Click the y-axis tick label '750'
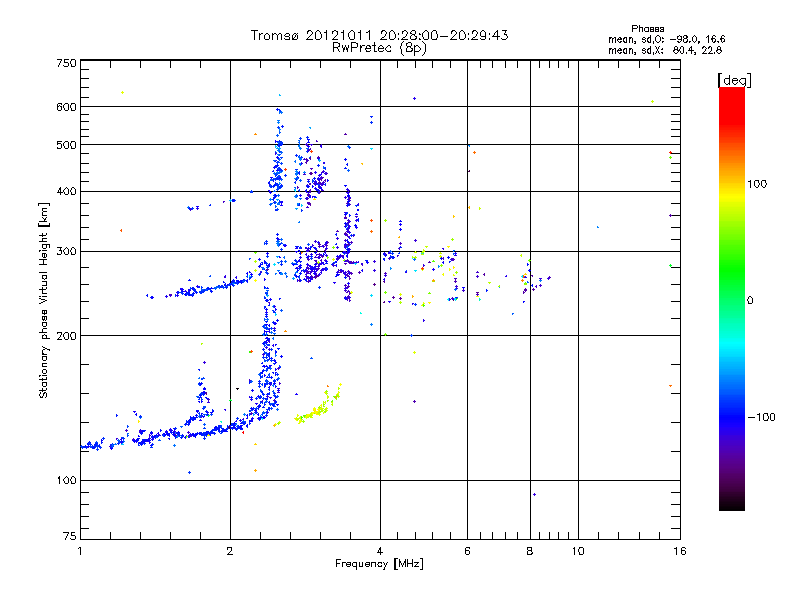This screenshot has width=800, height=600. point(66,63)
